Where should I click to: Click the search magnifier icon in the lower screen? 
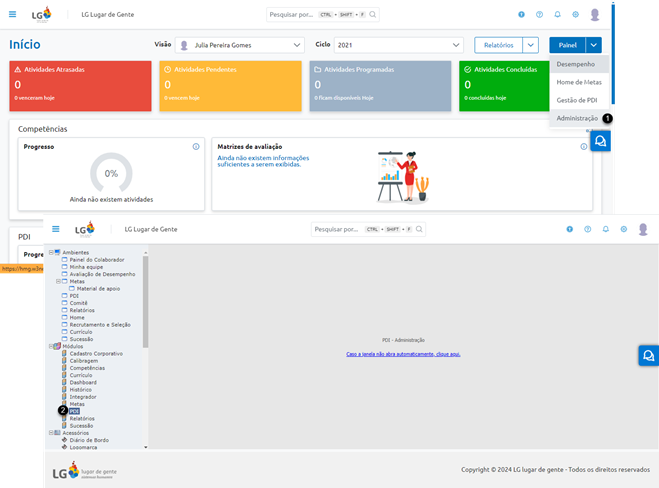(x=419, y=229)
